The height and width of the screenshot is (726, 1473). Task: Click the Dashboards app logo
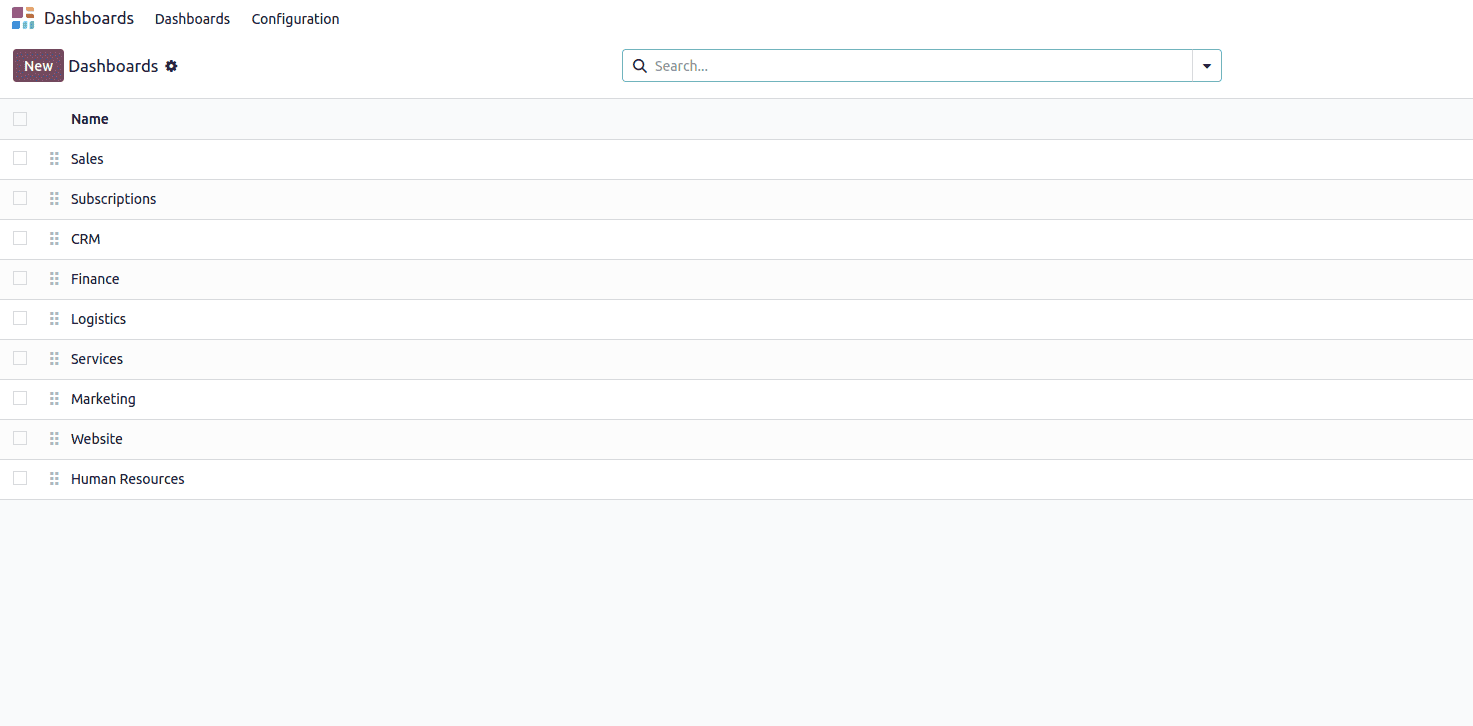22,18
